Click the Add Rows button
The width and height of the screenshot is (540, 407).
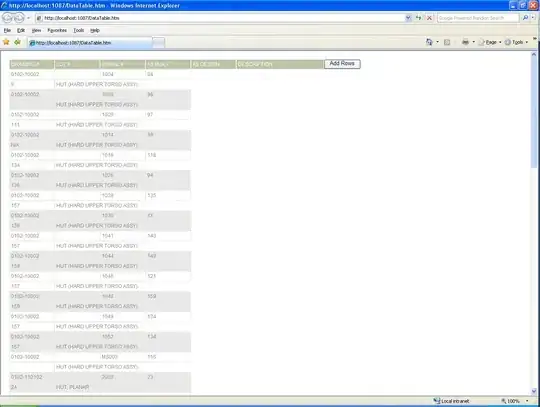pos(342,64)
